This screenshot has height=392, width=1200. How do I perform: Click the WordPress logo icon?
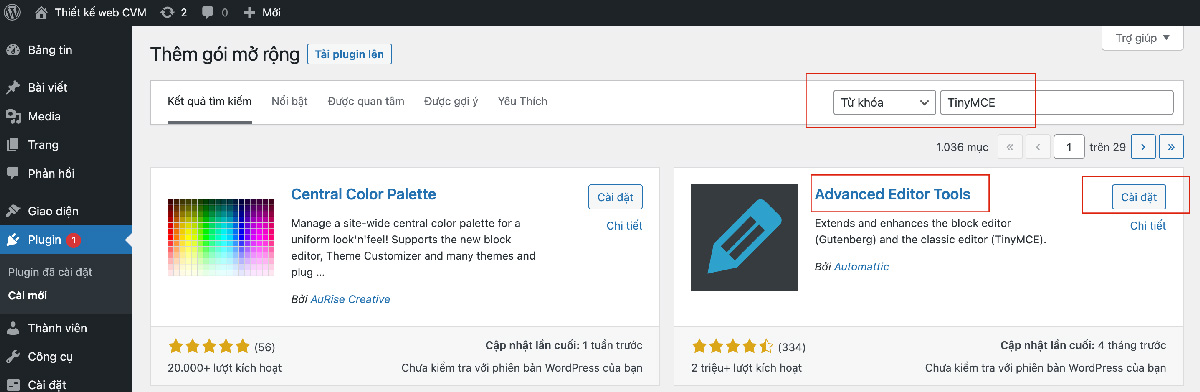click(12, 14)
